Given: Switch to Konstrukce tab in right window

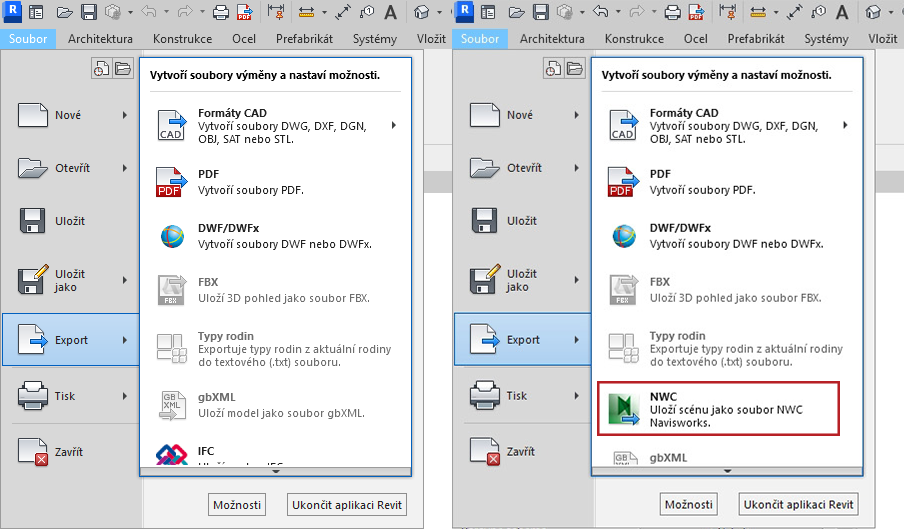Looking at the screenshot, I should (634, 38).
